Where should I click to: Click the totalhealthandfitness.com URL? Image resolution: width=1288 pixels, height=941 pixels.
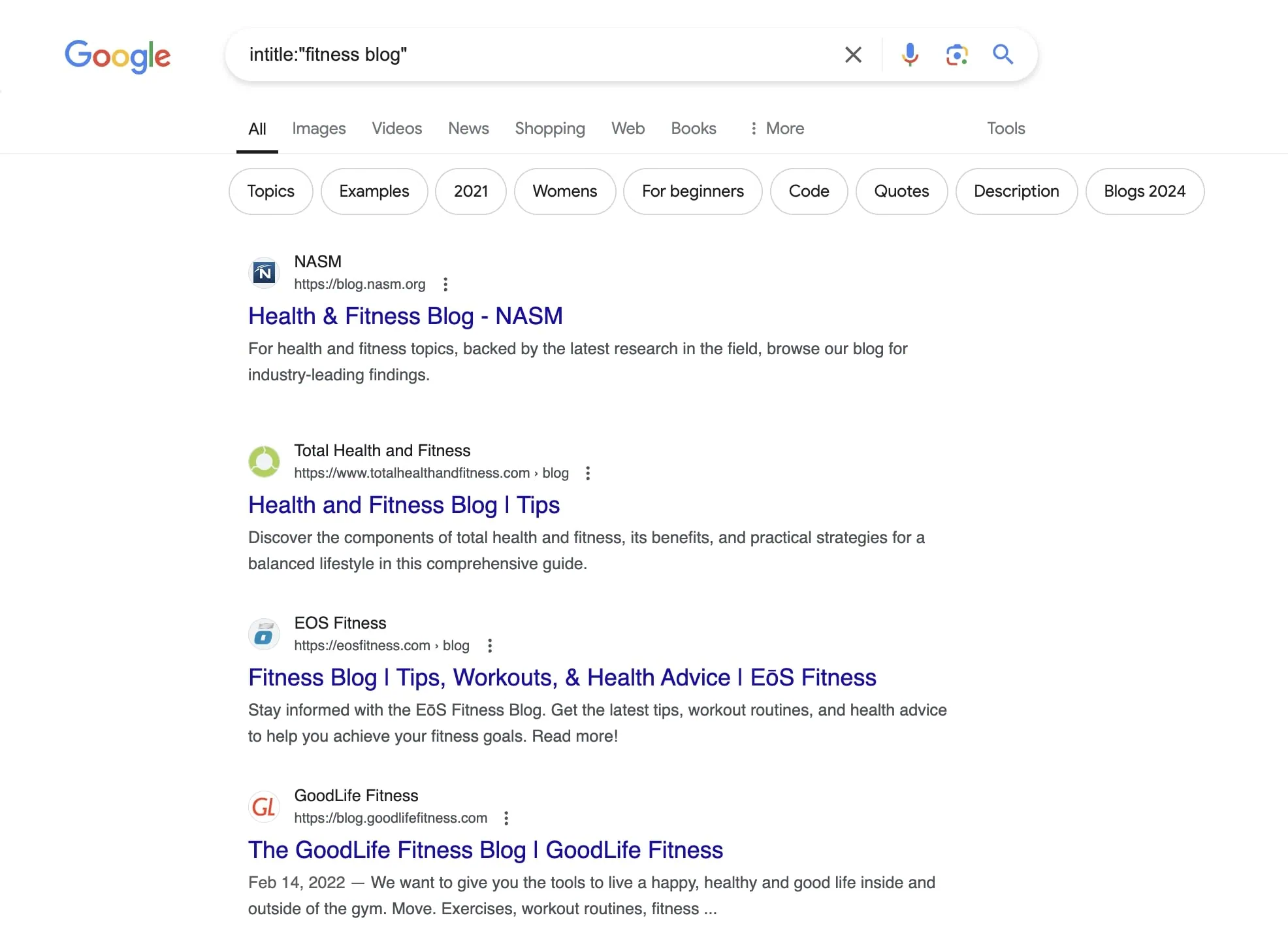pos(431,473)
